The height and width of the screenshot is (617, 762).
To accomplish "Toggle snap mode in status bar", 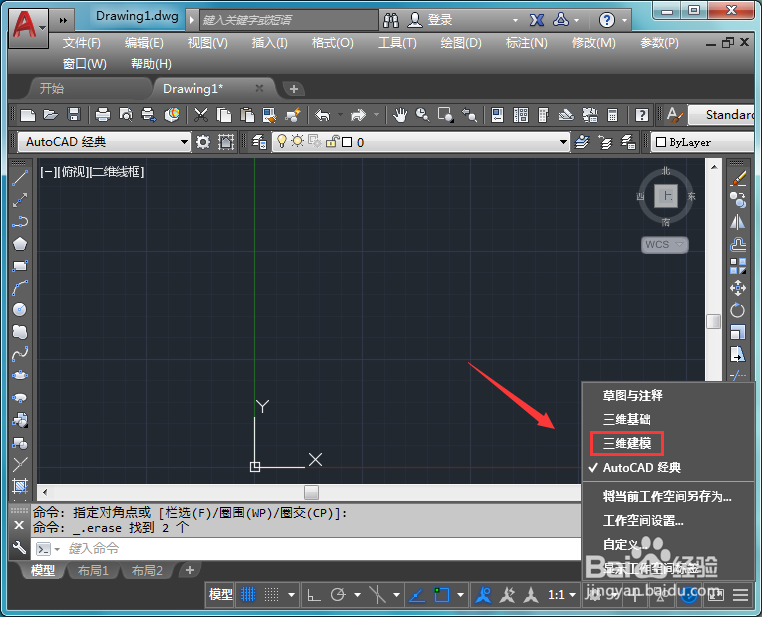I will tap(271, 594).
